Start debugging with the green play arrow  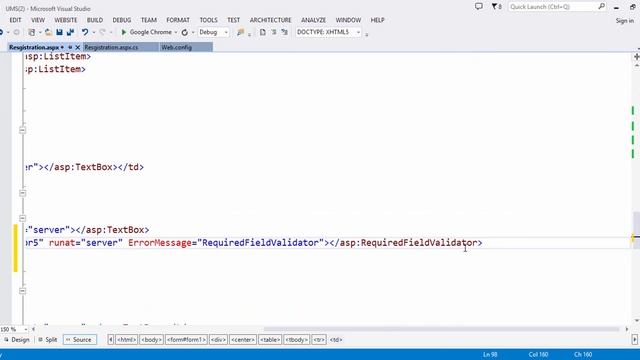(x=124, y=32)
